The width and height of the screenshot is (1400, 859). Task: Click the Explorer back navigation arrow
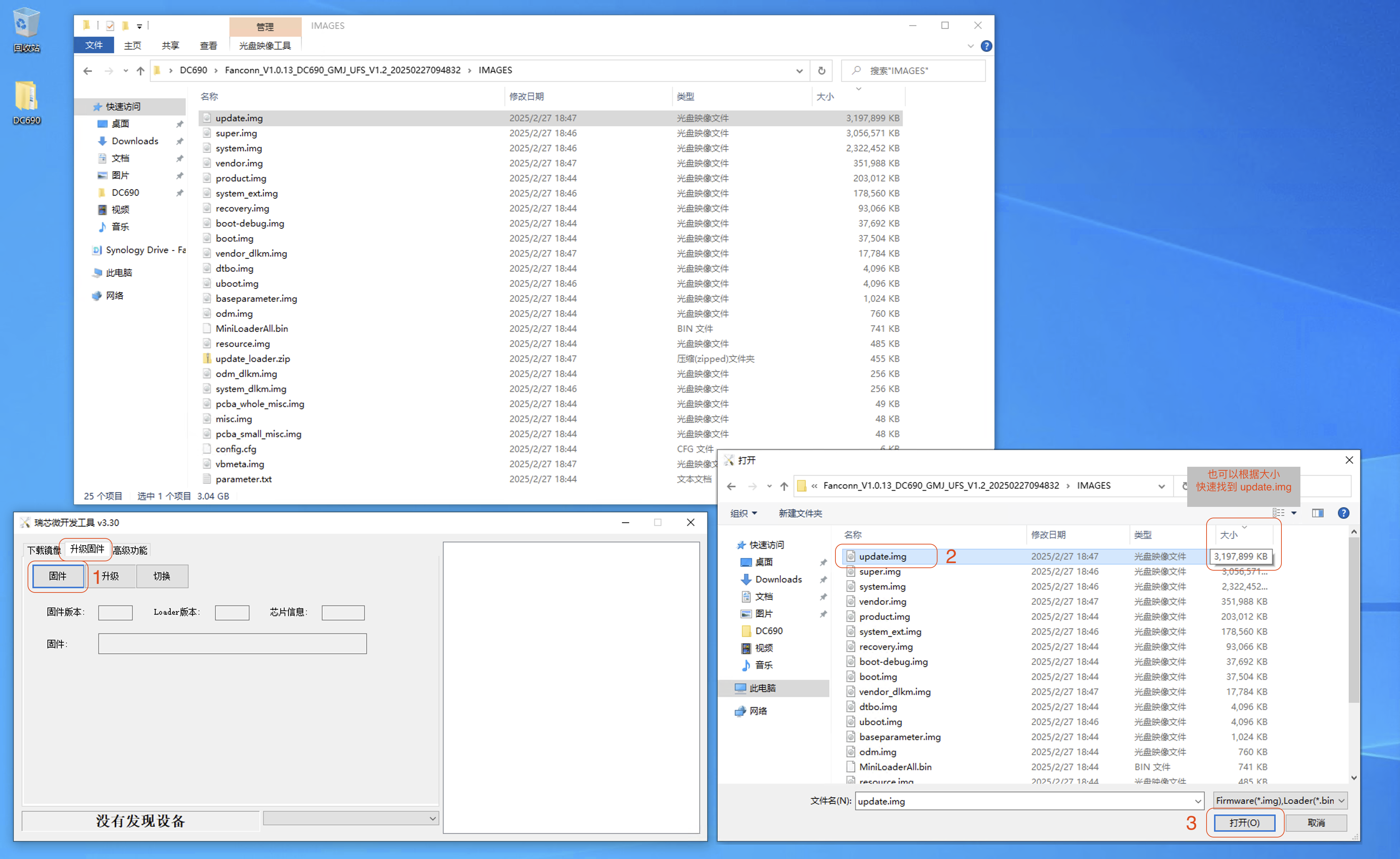[x=87, y=71]
